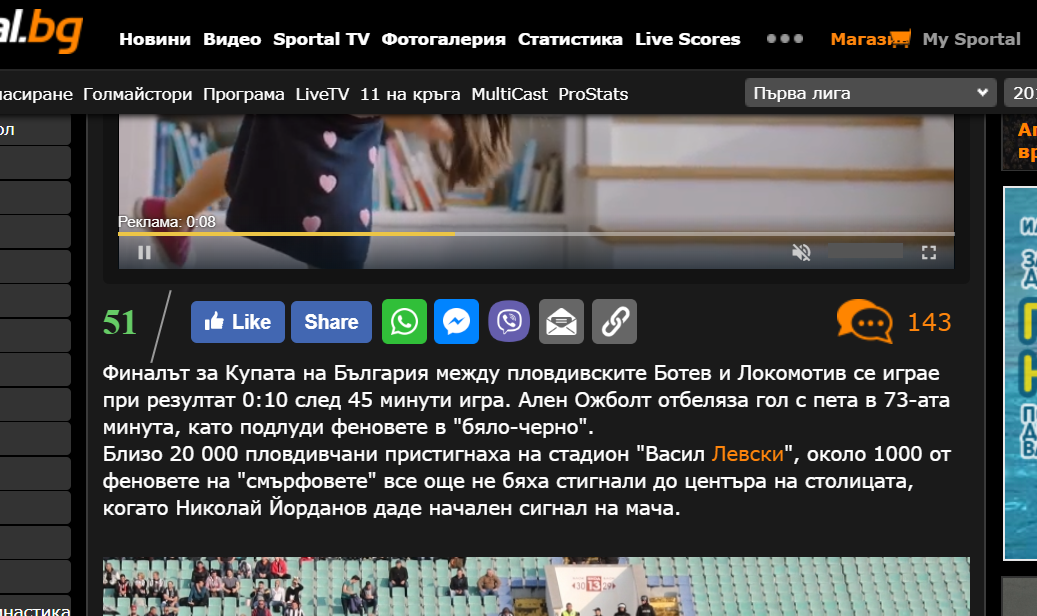
Task: Open My Sportal account
Action: point(972,39)
